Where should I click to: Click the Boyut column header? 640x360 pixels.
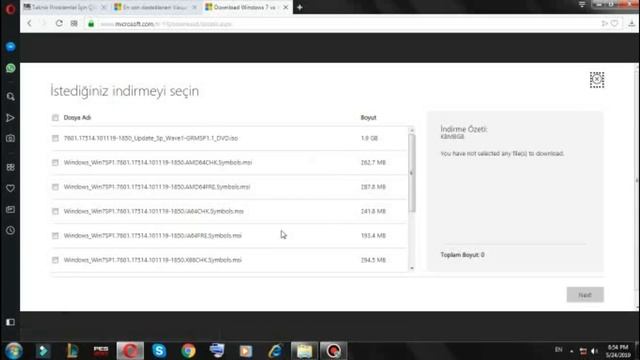[x=368, y=118]
